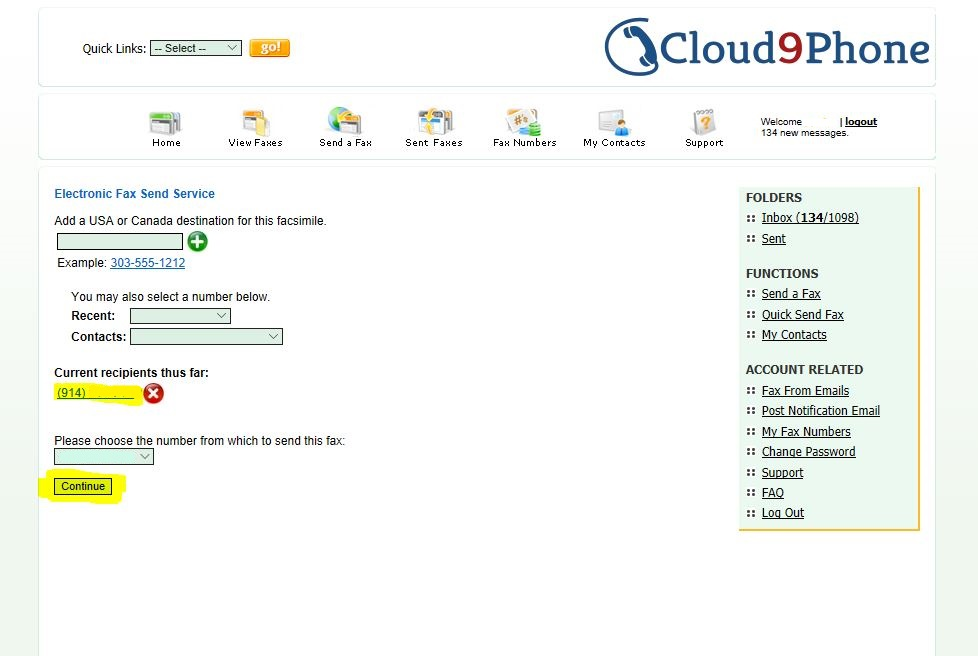978x656 pixels.
Task: Select the Send a Fax toolbar icon
Action: [x=345, y=121]
